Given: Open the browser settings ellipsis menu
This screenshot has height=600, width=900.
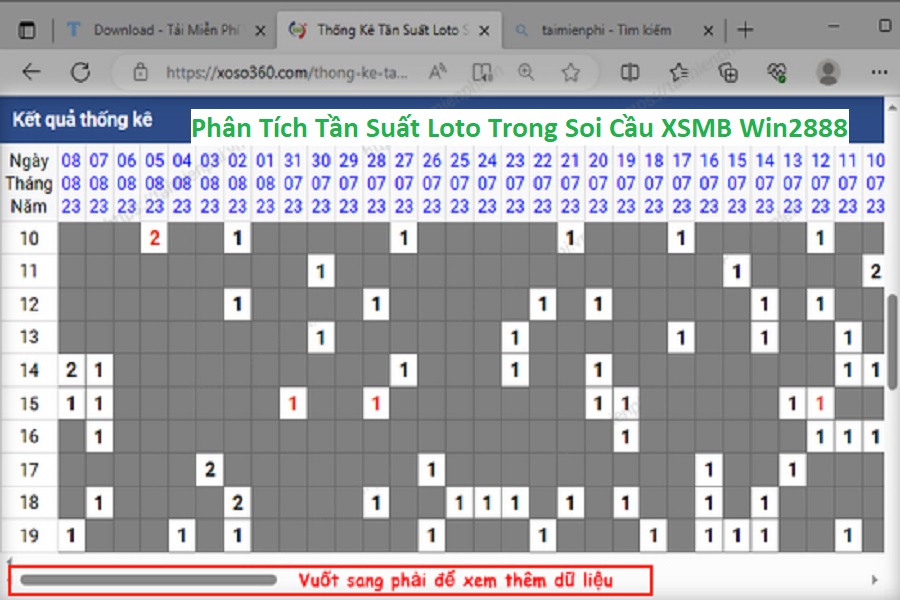Looking at the screenshot, I should coord(877,72).
